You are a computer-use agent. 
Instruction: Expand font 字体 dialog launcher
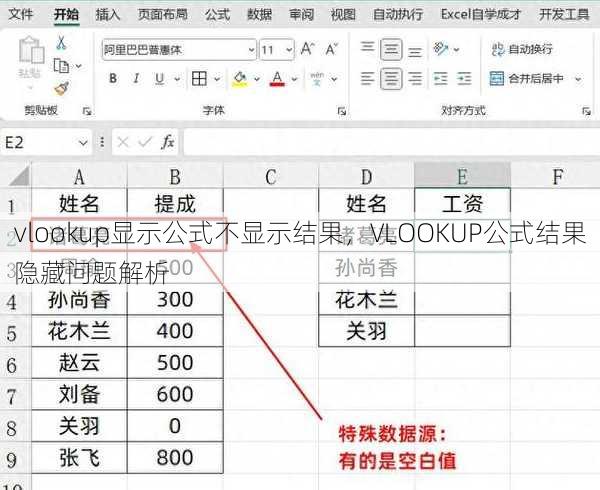pyautogui.click(x=342, y=111)
